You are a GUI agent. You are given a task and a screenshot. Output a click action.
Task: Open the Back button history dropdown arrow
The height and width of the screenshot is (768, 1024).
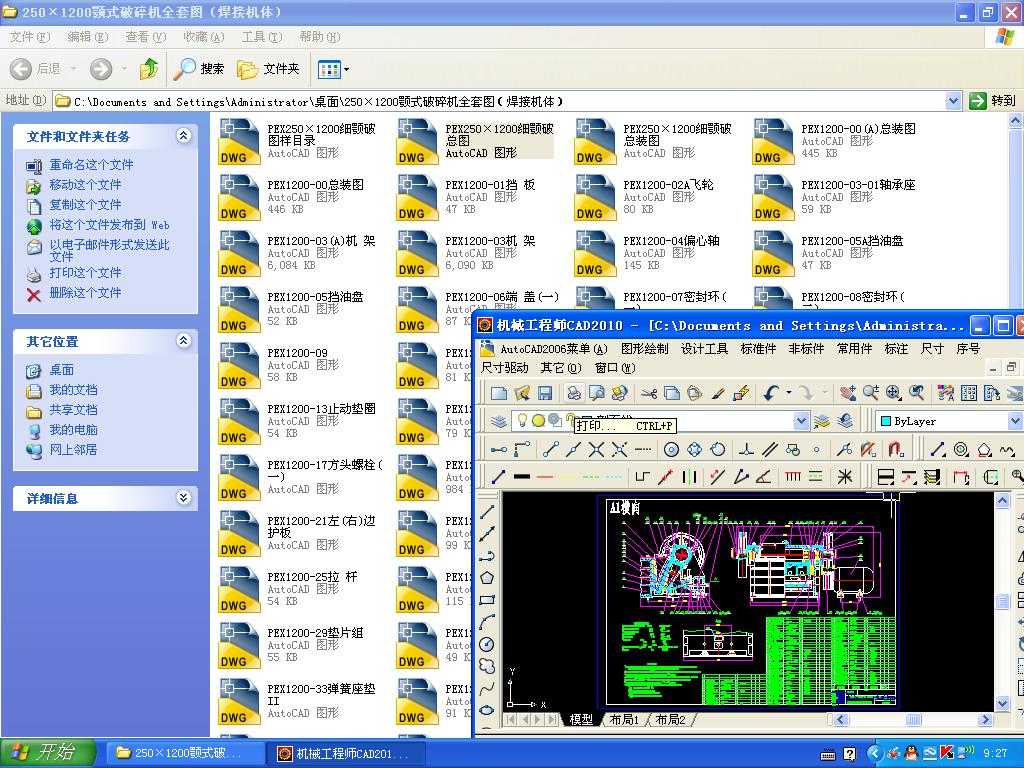coord(73,69)
